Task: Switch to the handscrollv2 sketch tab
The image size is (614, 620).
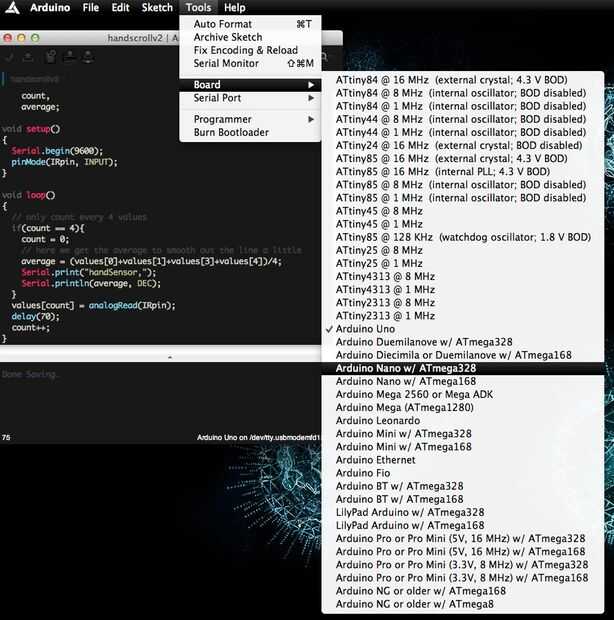Action: (x=35, y=79)
